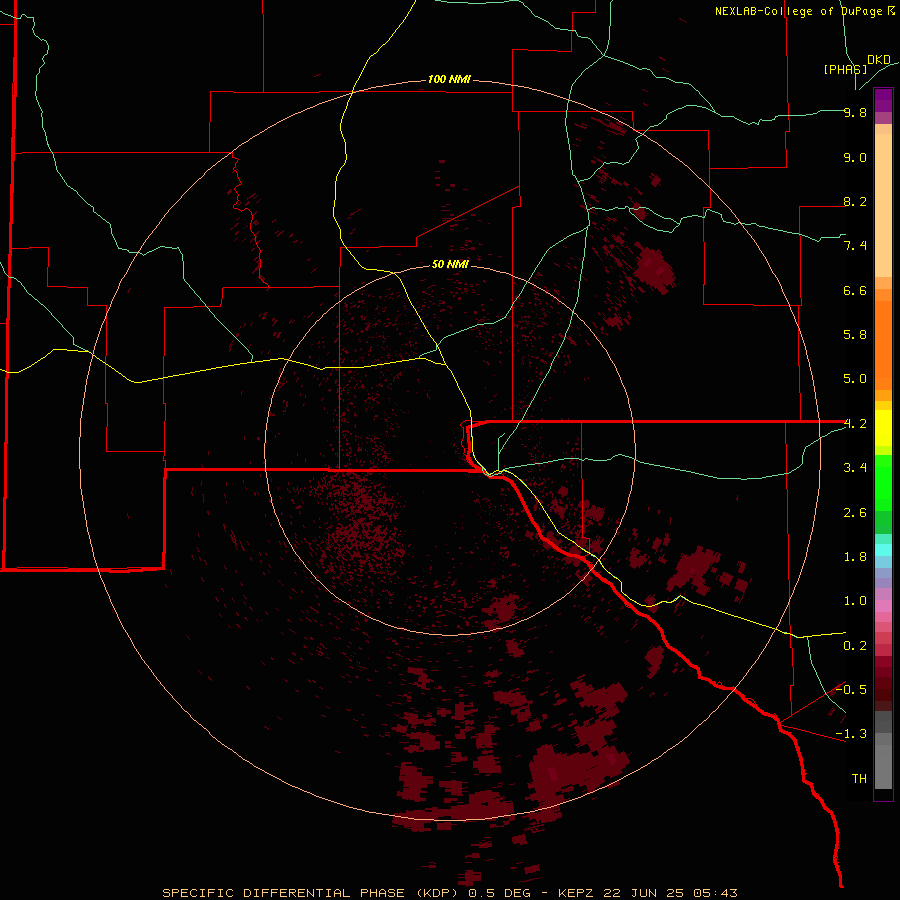900x900 pixels.
Task: Click the 5.8 scale value
Action: point(855,334)
